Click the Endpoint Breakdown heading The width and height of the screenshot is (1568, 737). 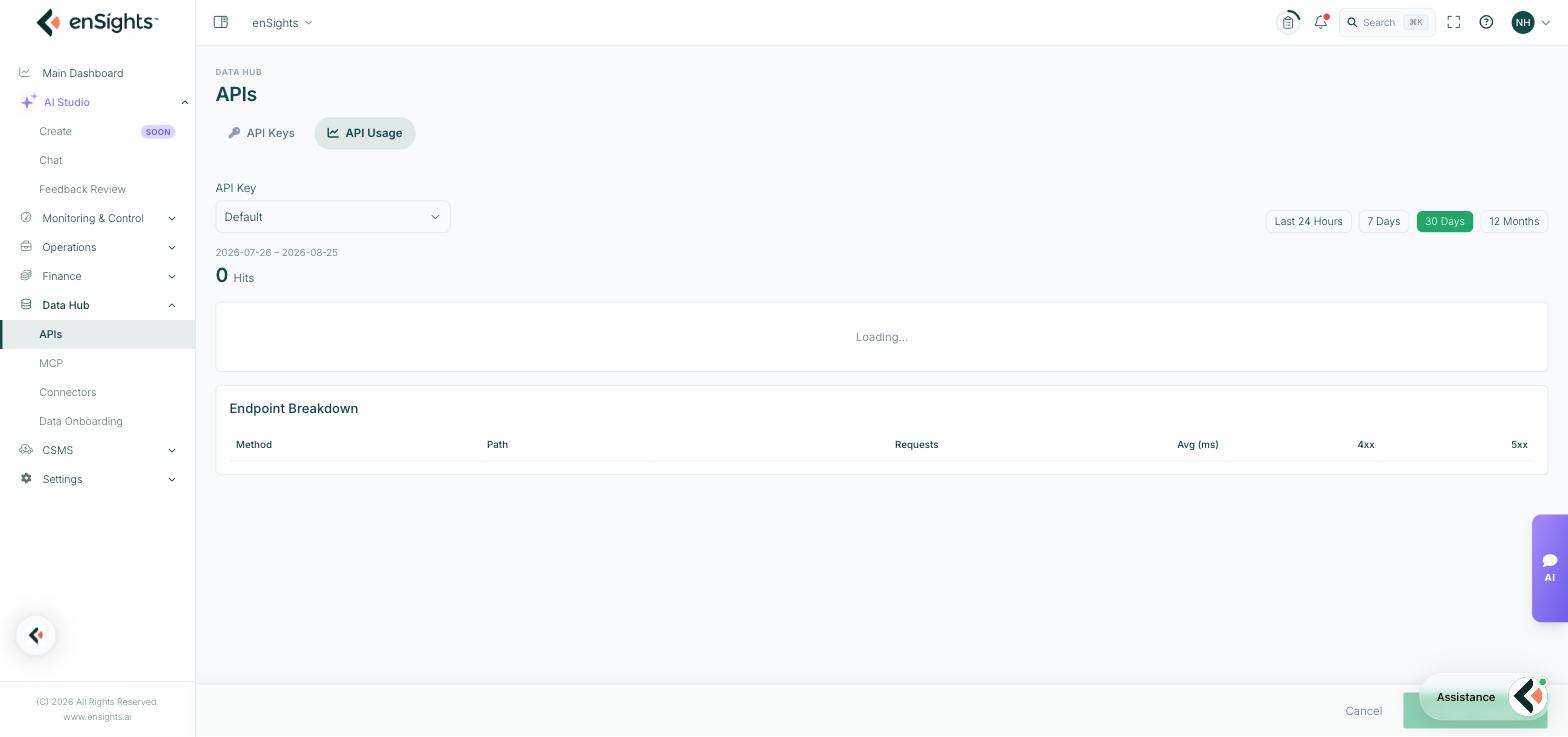pyautogui.click(x=294, y=408)
